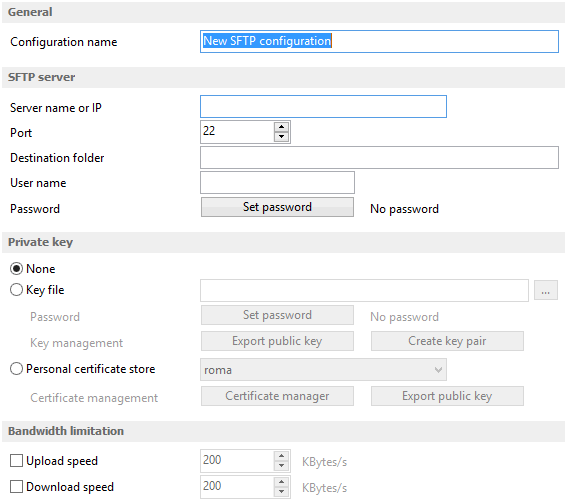Open the Certificate manager

pos(277,396)
